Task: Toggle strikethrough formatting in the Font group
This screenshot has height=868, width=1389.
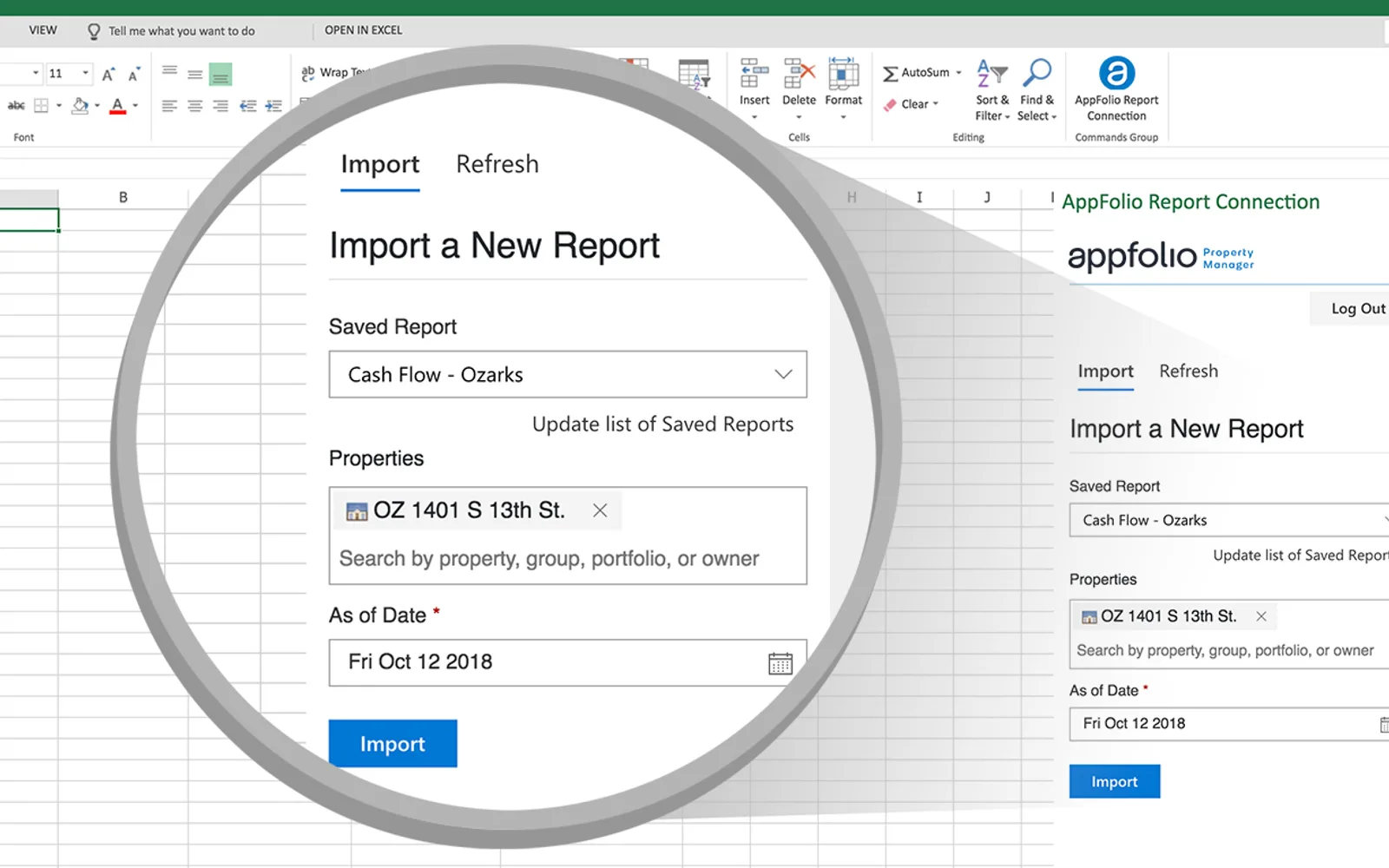Action: coord(16,106)
